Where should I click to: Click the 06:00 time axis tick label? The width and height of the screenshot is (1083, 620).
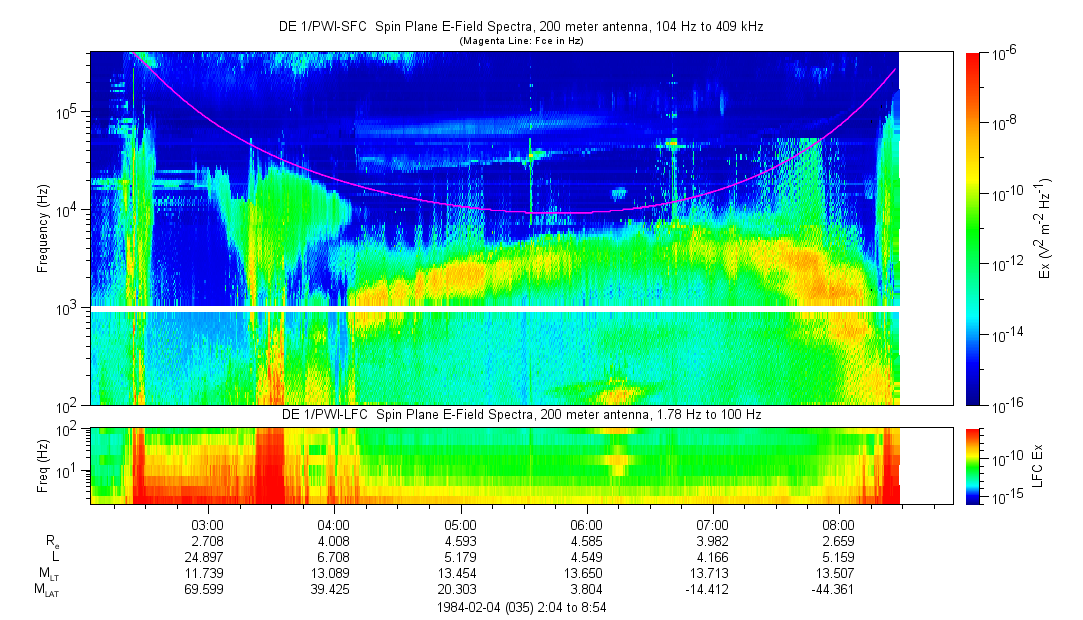(x=586, y=524)
